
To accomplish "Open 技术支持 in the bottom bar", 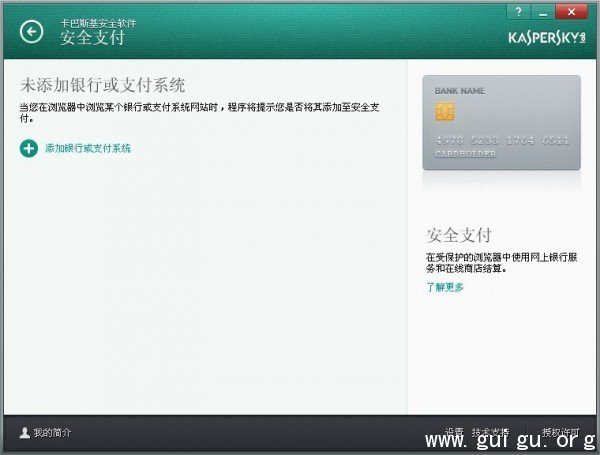I will (490, 432).
